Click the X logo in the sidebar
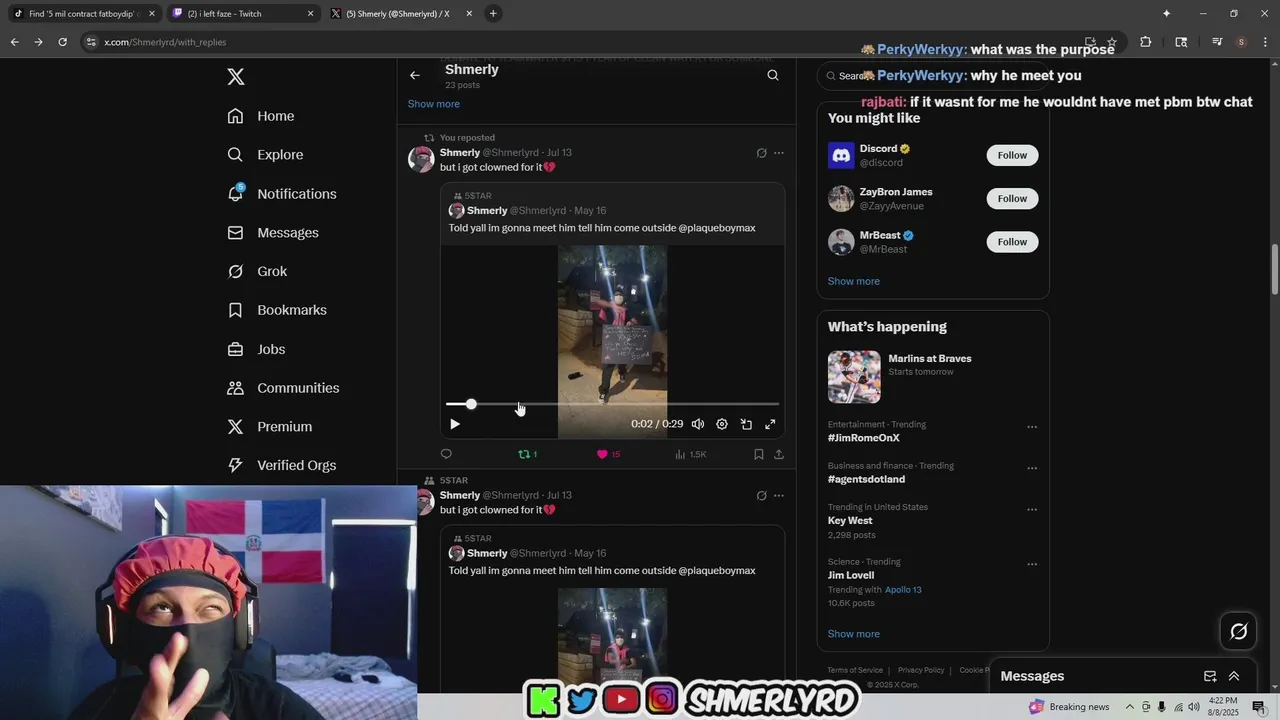 pyautogui.click(x=236, y=77)
